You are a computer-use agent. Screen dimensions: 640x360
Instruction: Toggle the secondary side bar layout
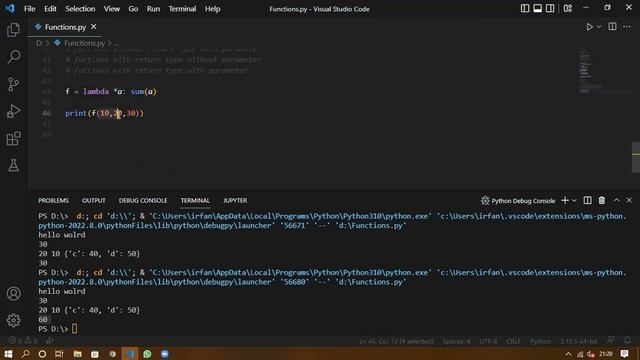550,9
